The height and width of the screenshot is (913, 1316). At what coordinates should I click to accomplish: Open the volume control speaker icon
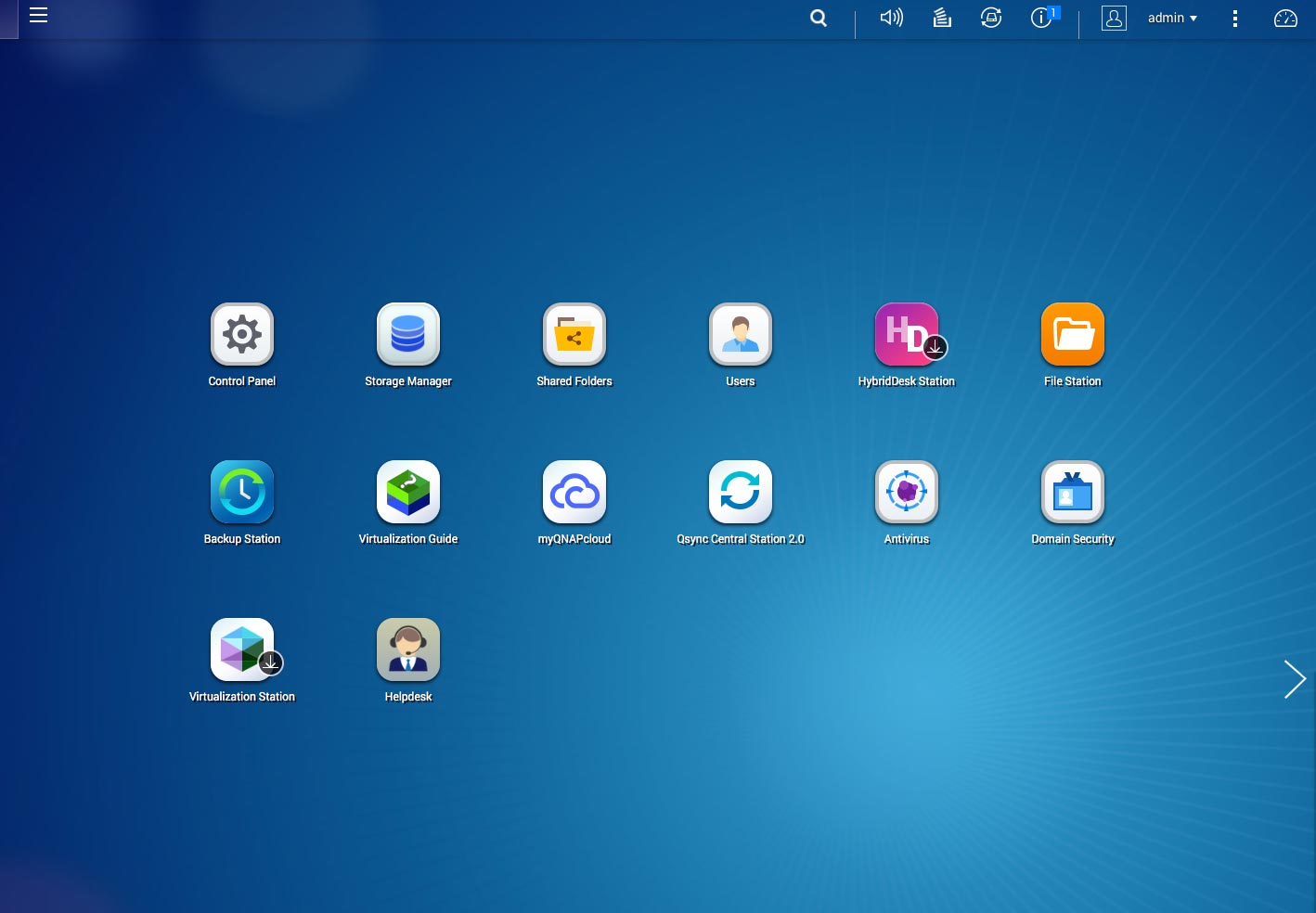(x=892, y=18)
